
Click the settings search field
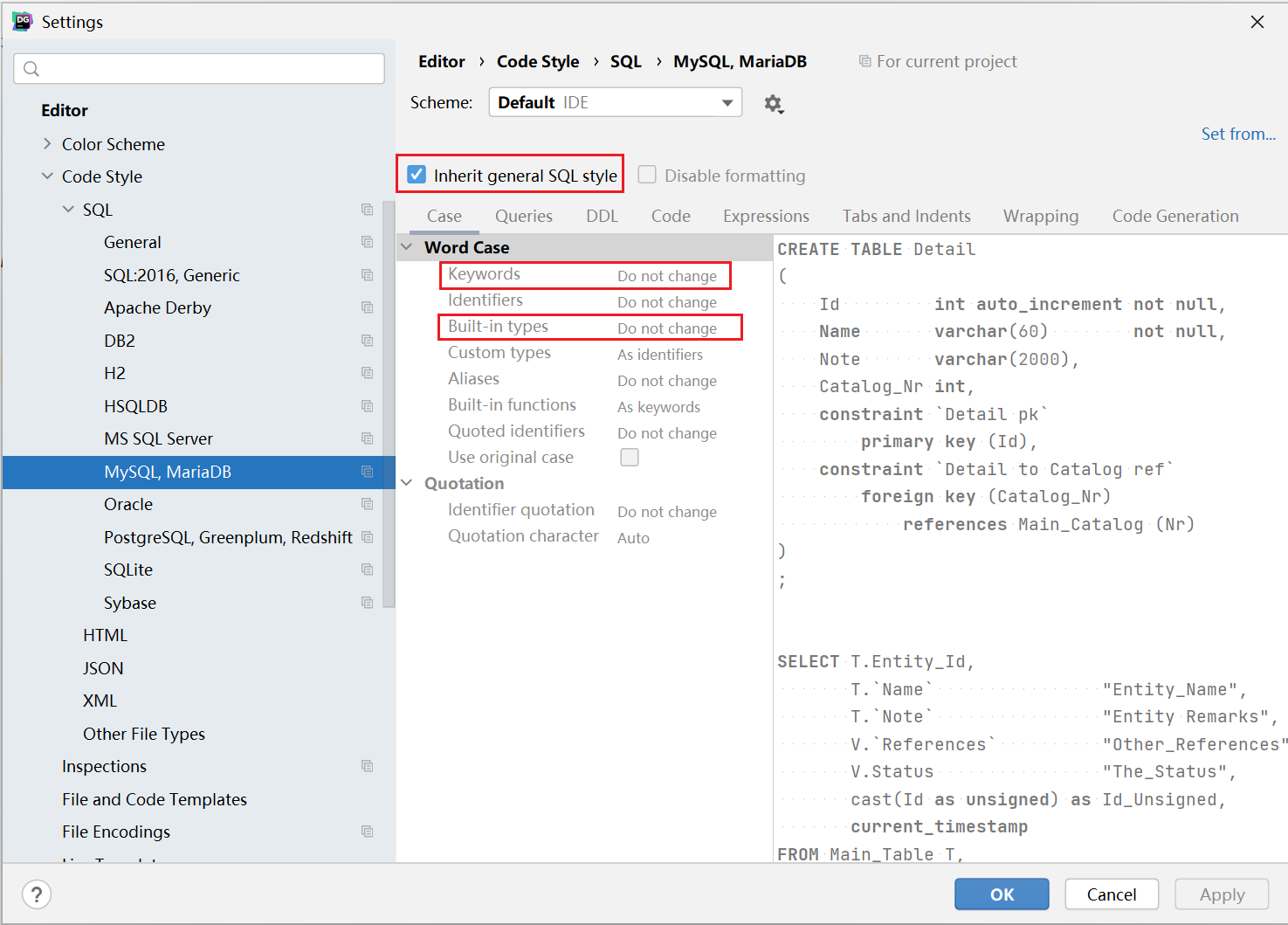(199, 69)
